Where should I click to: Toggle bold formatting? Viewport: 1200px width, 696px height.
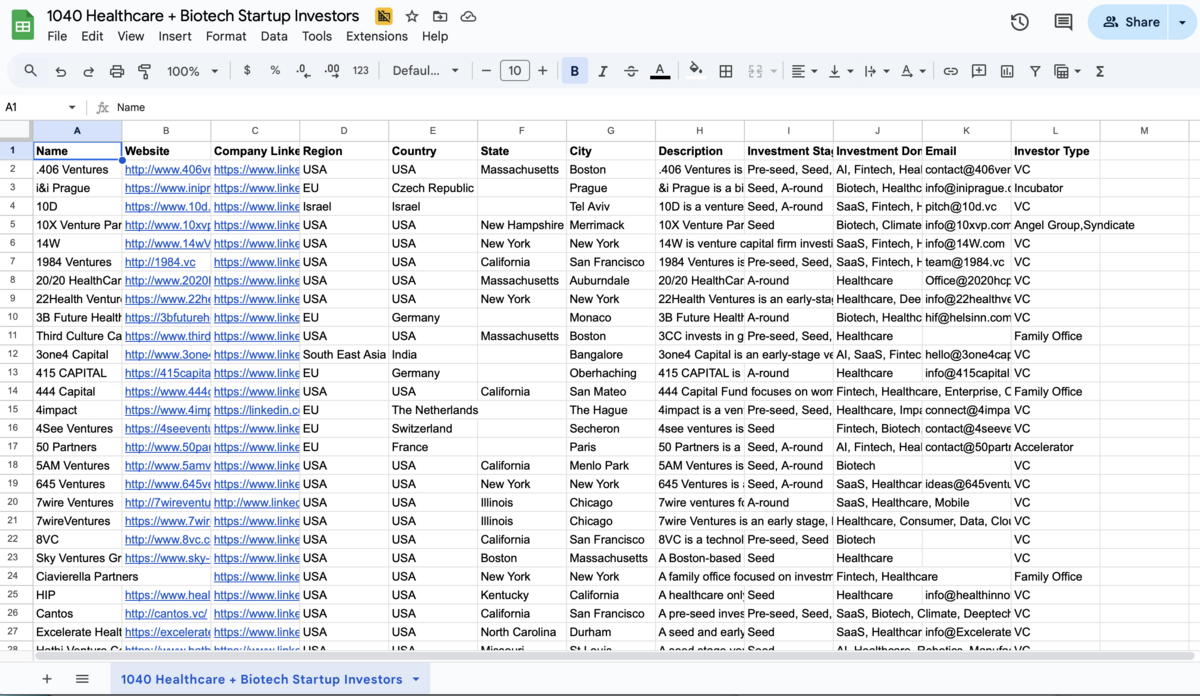pyautogui.click(x=574, y=71)
